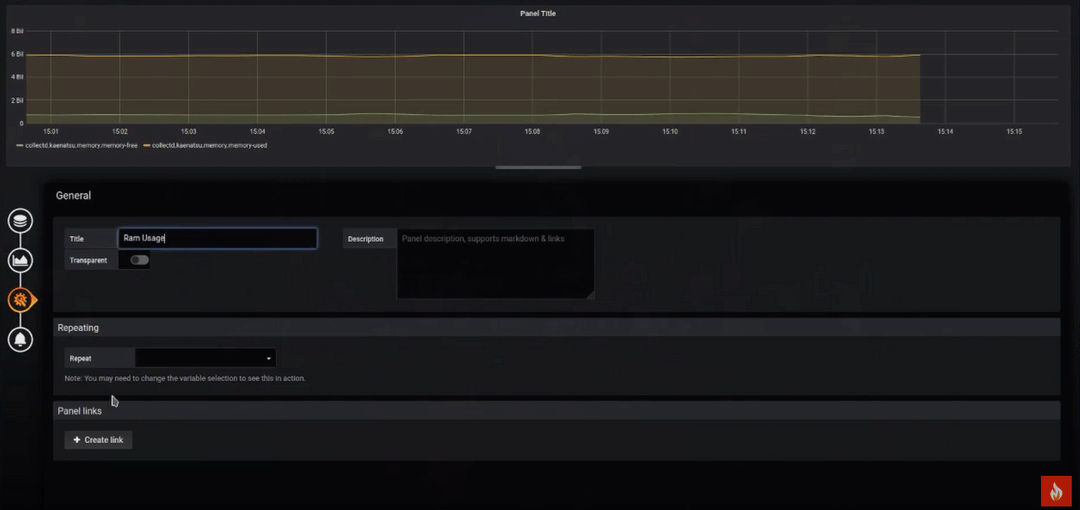The height and width of the screenshot is (510, 1080).
Task: Click into the Description text area
Action: coord(495,263)
